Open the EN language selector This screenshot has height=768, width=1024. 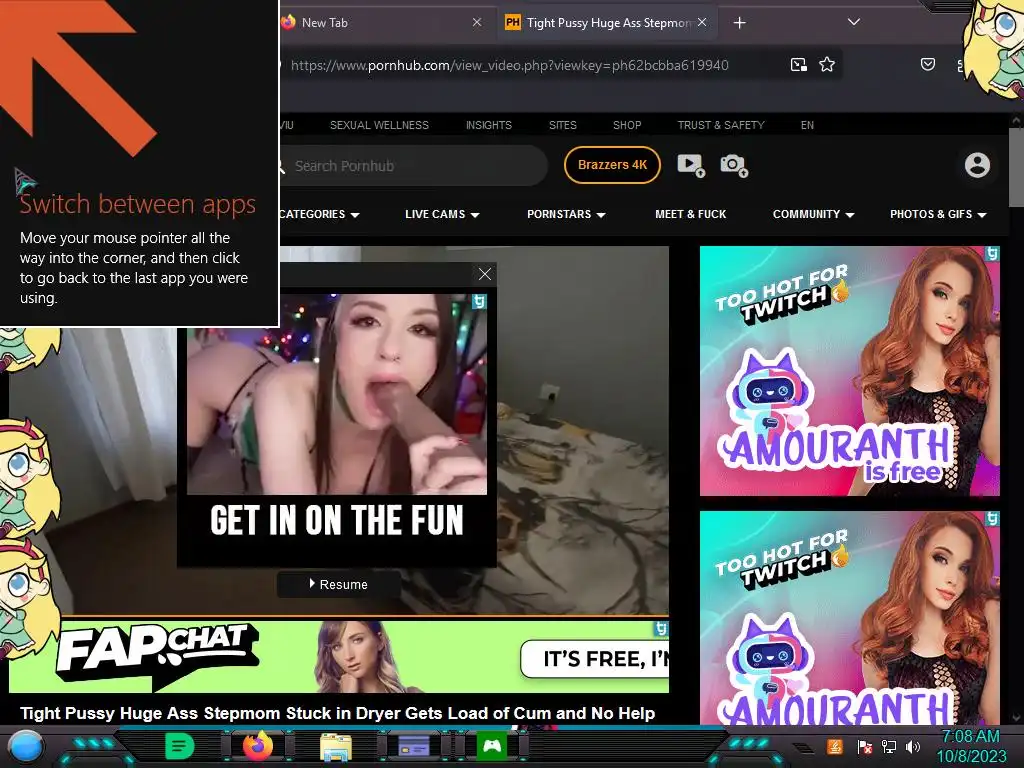(807, 125)
